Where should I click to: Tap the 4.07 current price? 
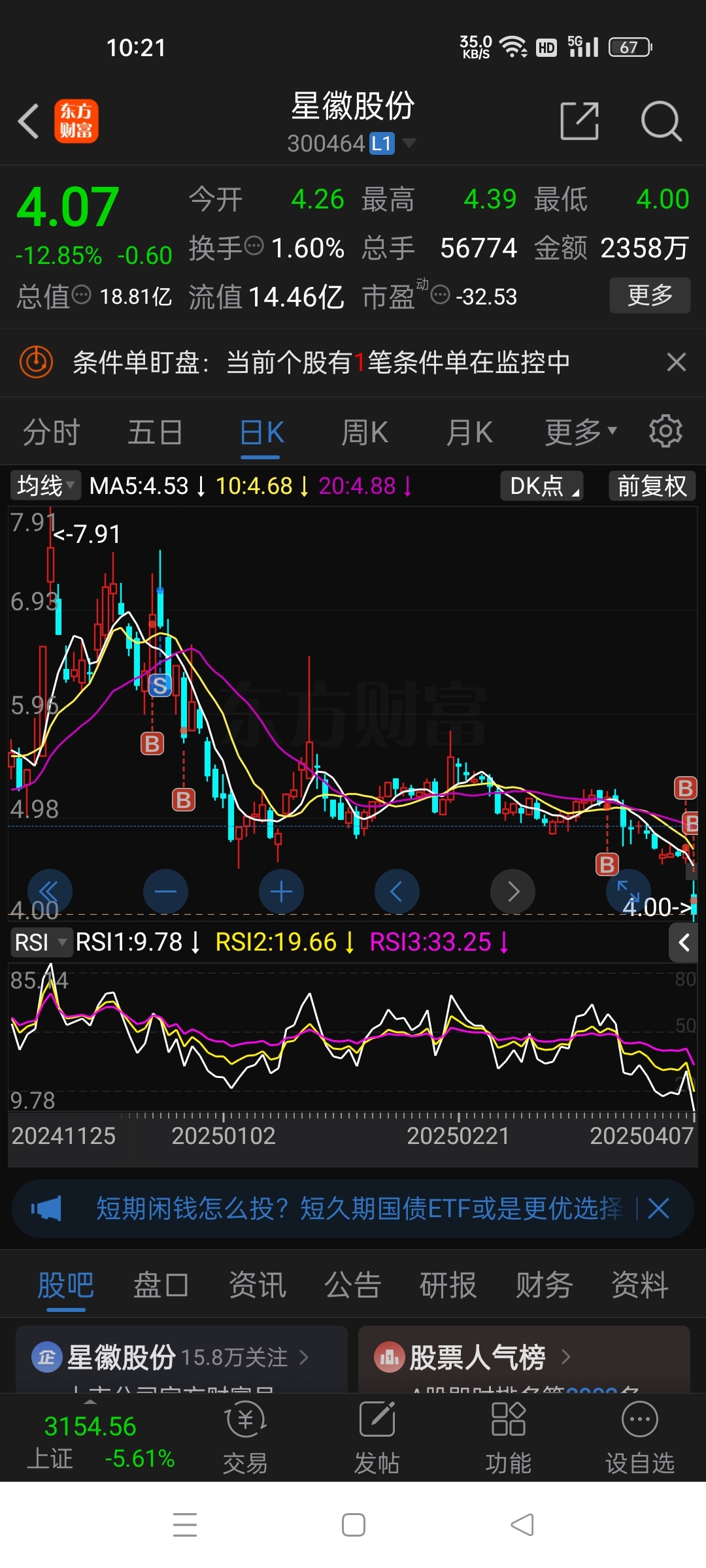tap(67, 207)
